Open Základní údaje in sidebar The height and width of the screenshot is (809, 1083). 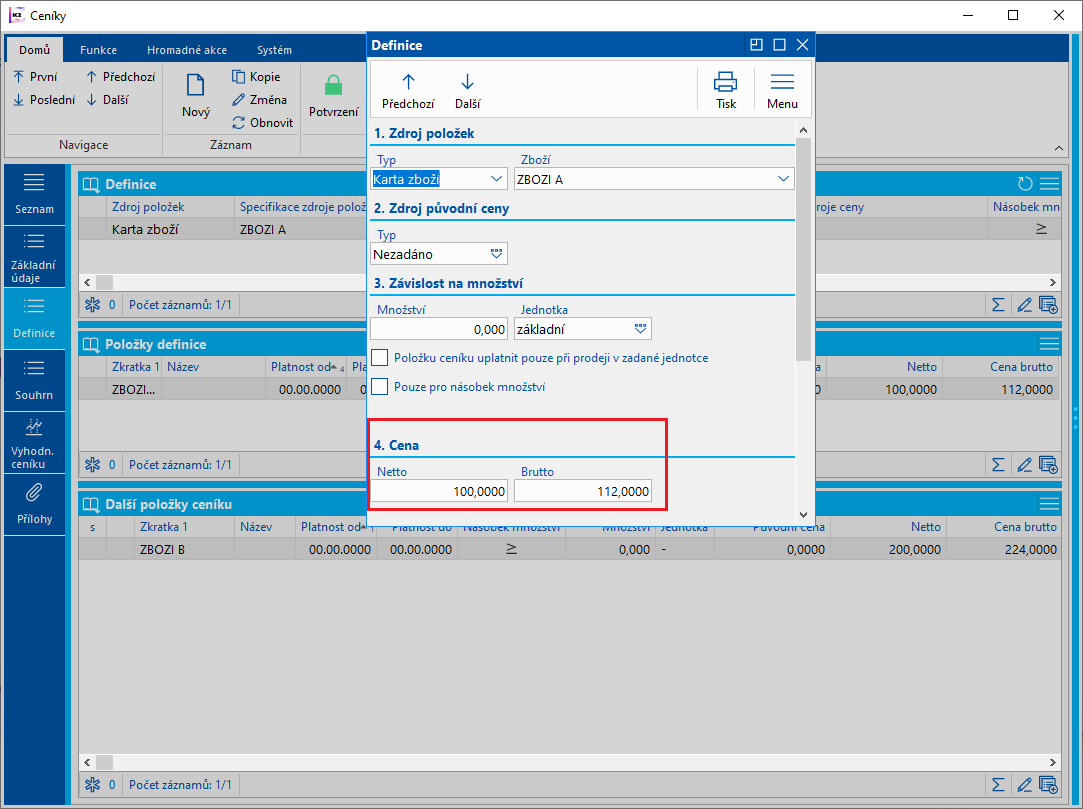[35, 257]
